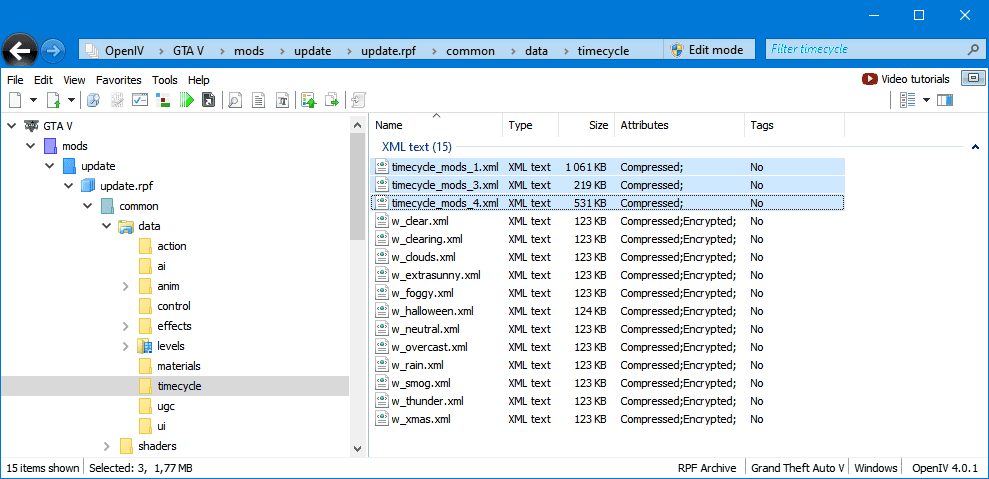Viewport: 989px width, 479px height.
Task: Go forward with the blue arrow button
Action: pos(54,50)
